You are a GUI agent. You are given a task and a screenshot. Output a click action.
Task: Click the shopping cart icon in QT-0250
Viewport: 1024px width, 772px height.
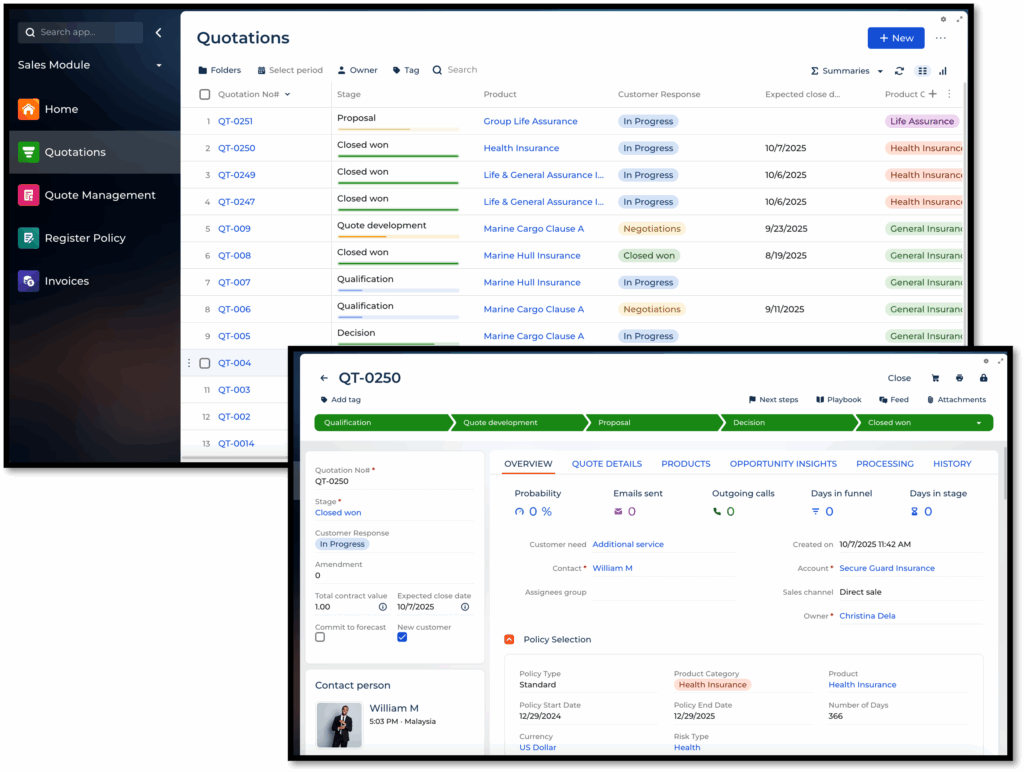point(935,378)
